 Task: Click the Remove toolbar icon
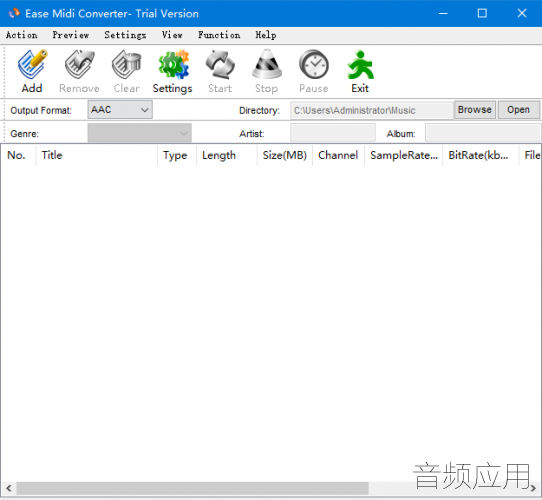coord(80,64)
